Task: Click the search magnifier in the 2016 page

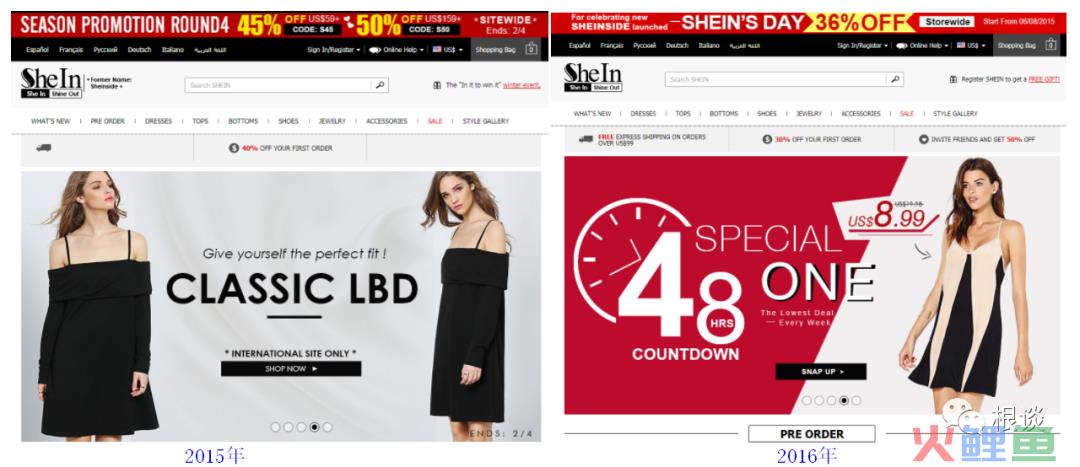Action: 895,79
